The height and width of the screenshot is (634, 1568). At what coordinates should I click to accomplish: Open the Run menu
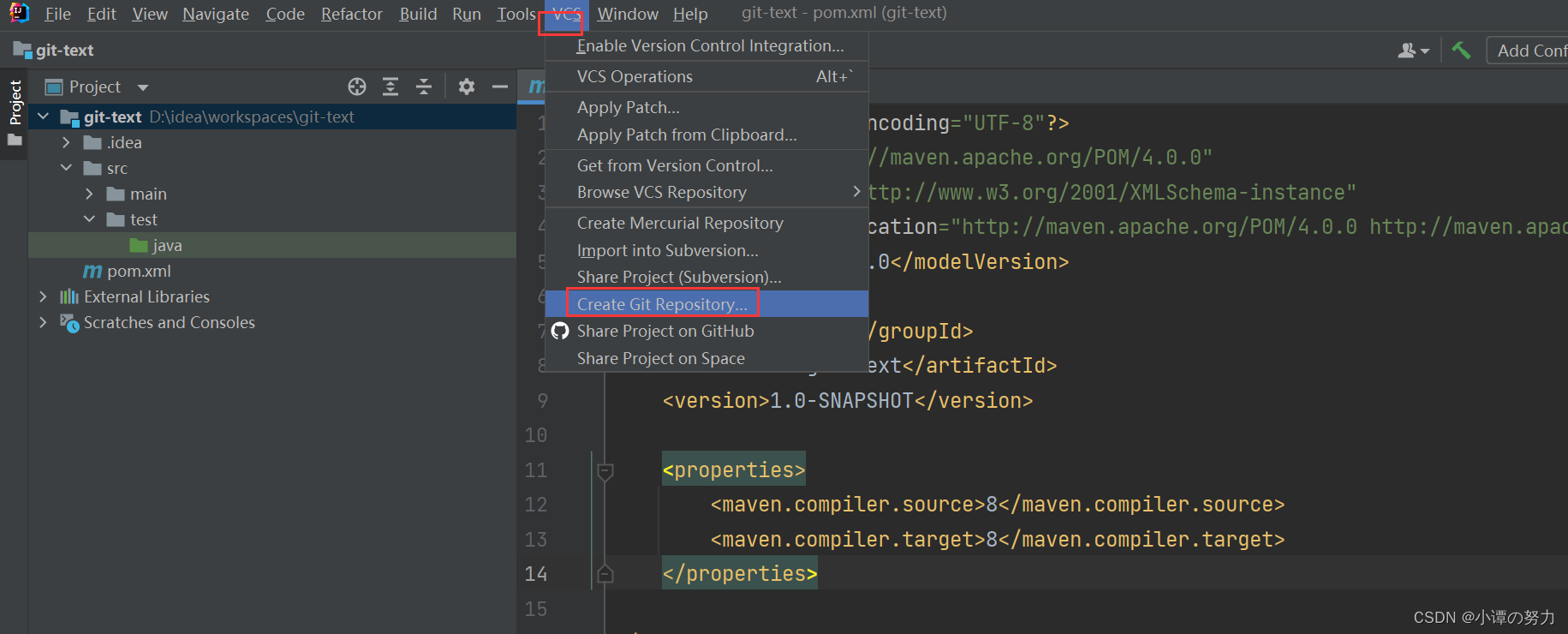click(467, 14)
